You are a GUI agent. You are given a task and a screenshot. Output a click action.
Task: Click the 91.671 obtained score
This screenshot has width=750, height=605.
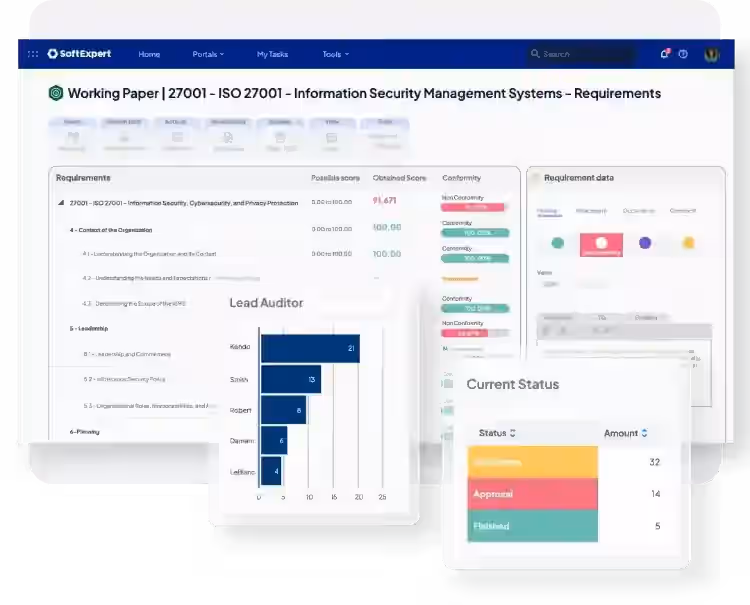click(x=385, y=200)
